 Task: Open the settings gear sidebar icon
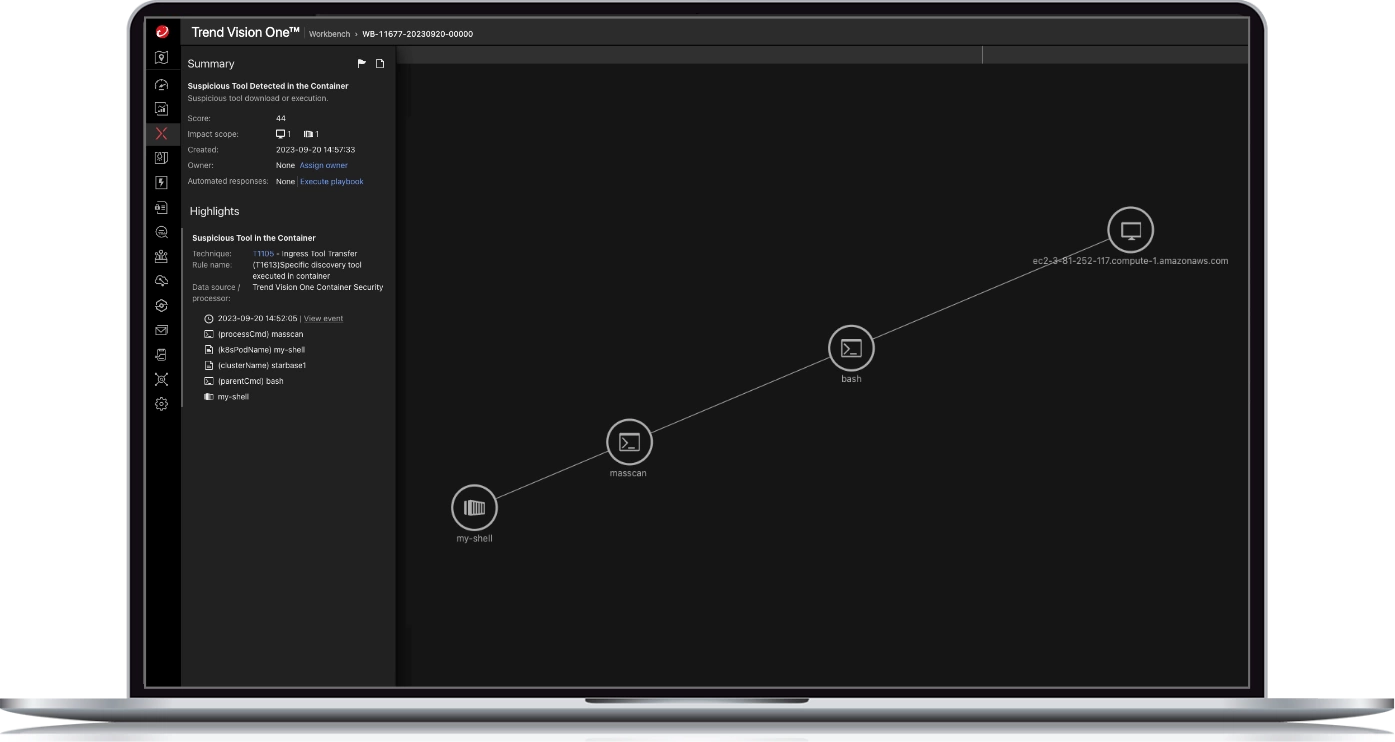pyautogui.click(x=162, y=404)
